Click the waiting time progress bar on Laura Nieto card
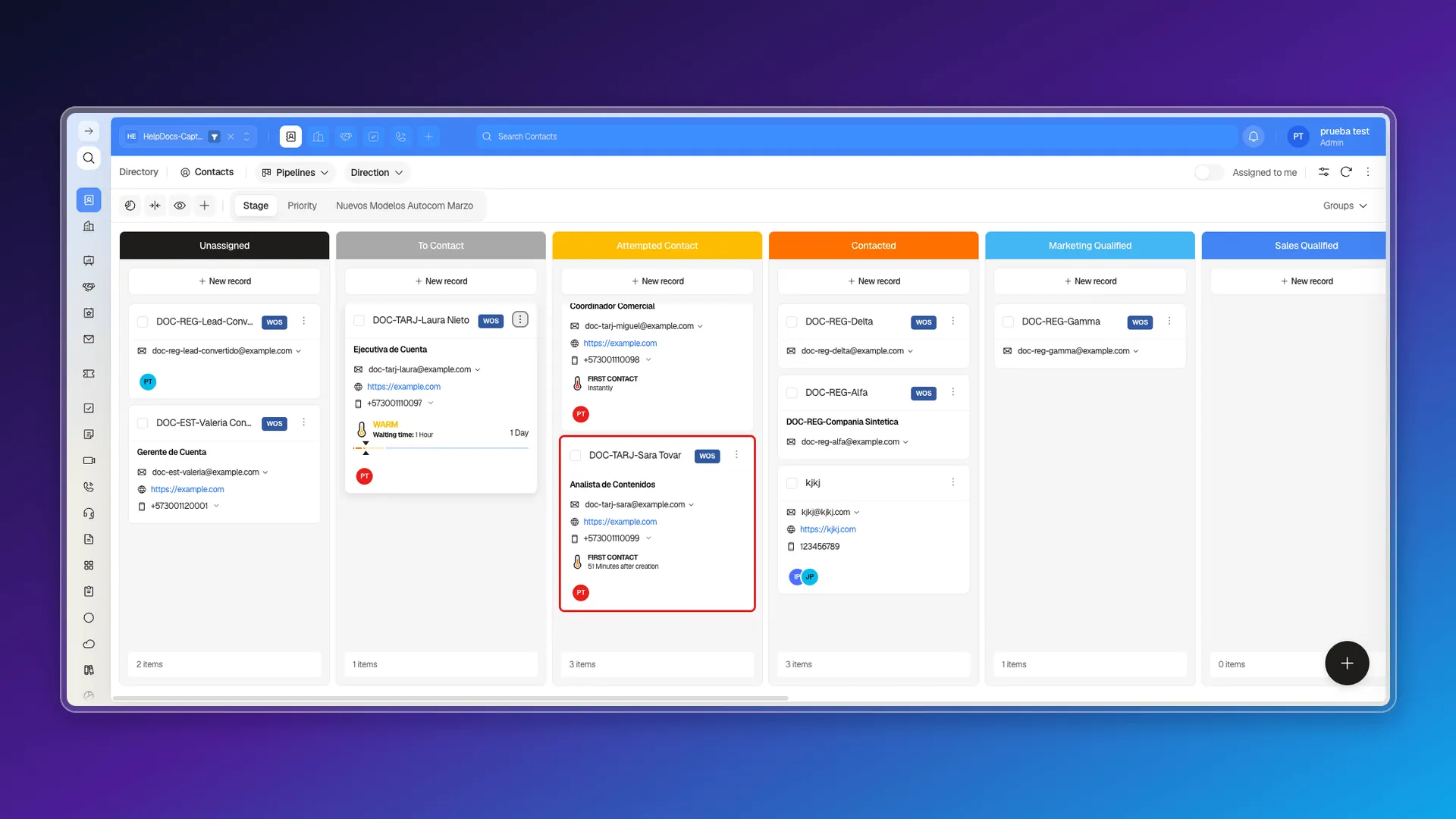Viewport: 1456px width, 819px height. point(441,448)
